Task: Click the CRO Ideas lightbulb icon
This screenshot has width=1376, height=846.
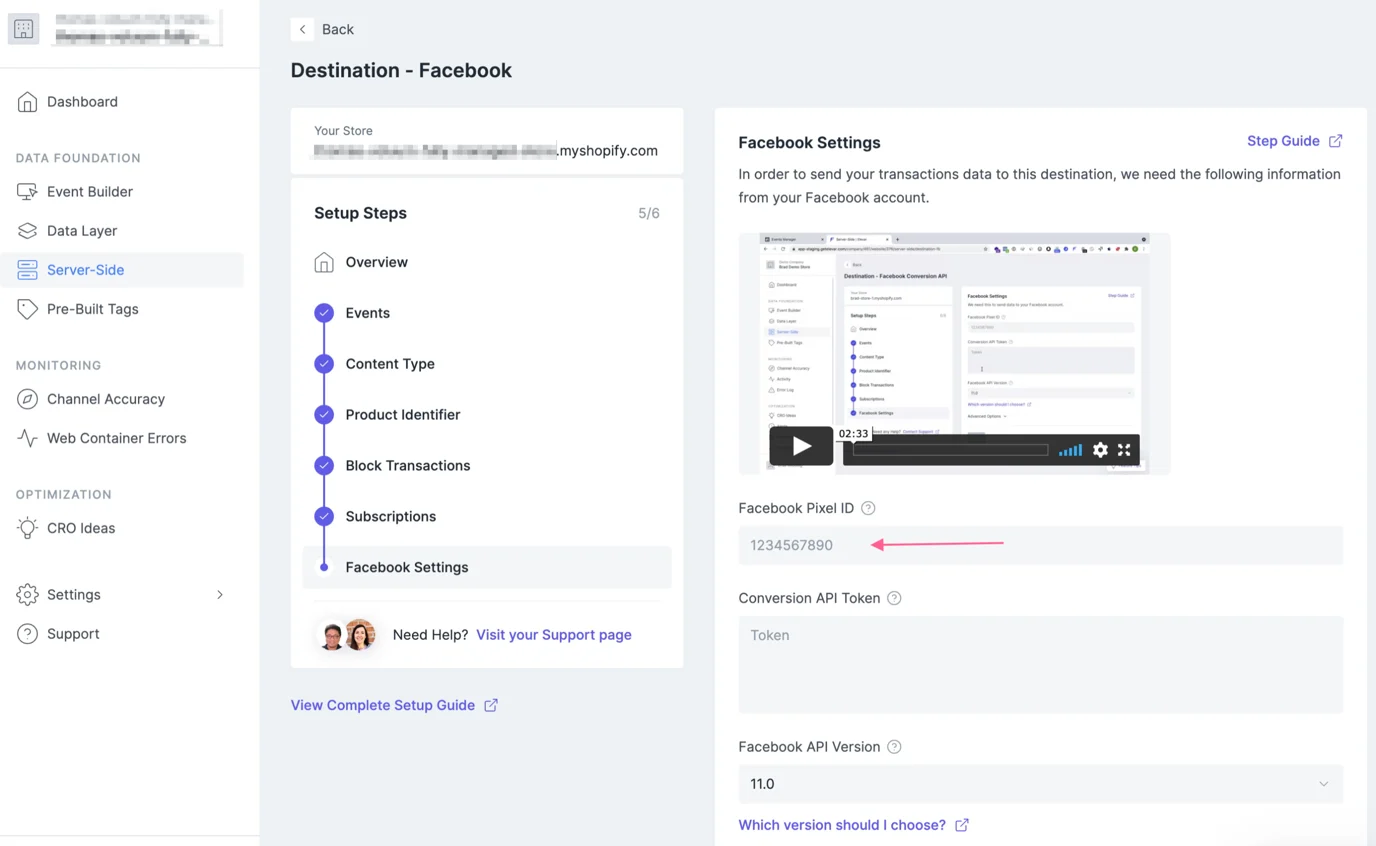Action: (27, 528)
